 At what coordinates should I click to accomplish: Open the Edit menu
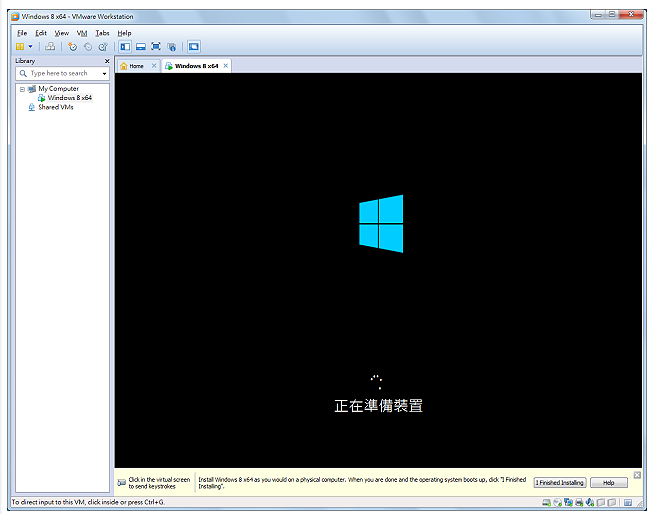tap(41, 33)
